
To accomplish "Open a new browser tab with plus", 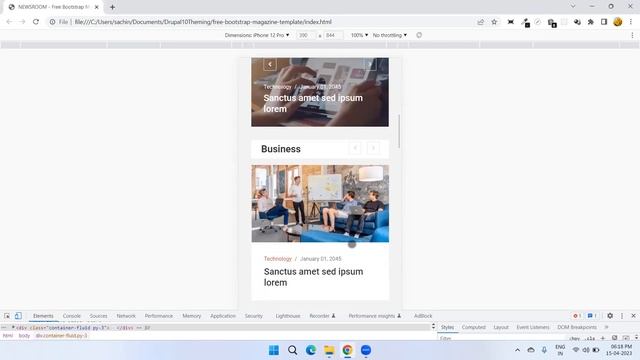I will tap(112, 7).
